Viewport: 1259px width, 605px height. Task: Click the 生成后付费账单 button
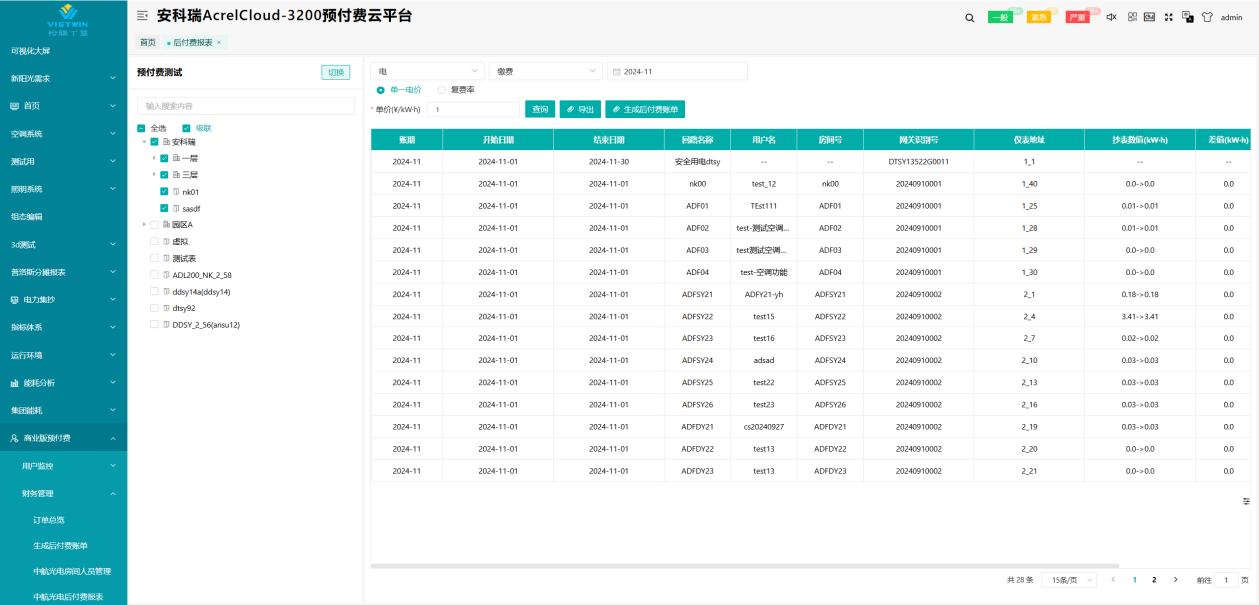click(x=645, y=109)
